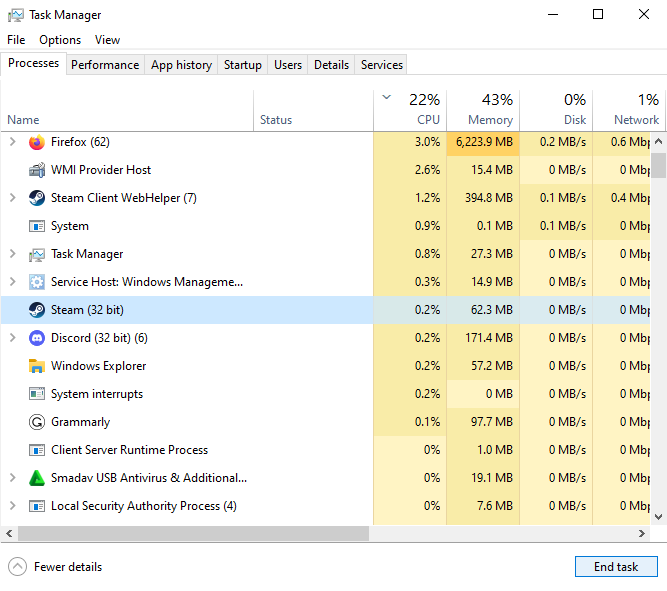Expand Smadav USB Antivirus group
Image resolution: width=667 pixels, height=591 pixels.
coord(13,478)
